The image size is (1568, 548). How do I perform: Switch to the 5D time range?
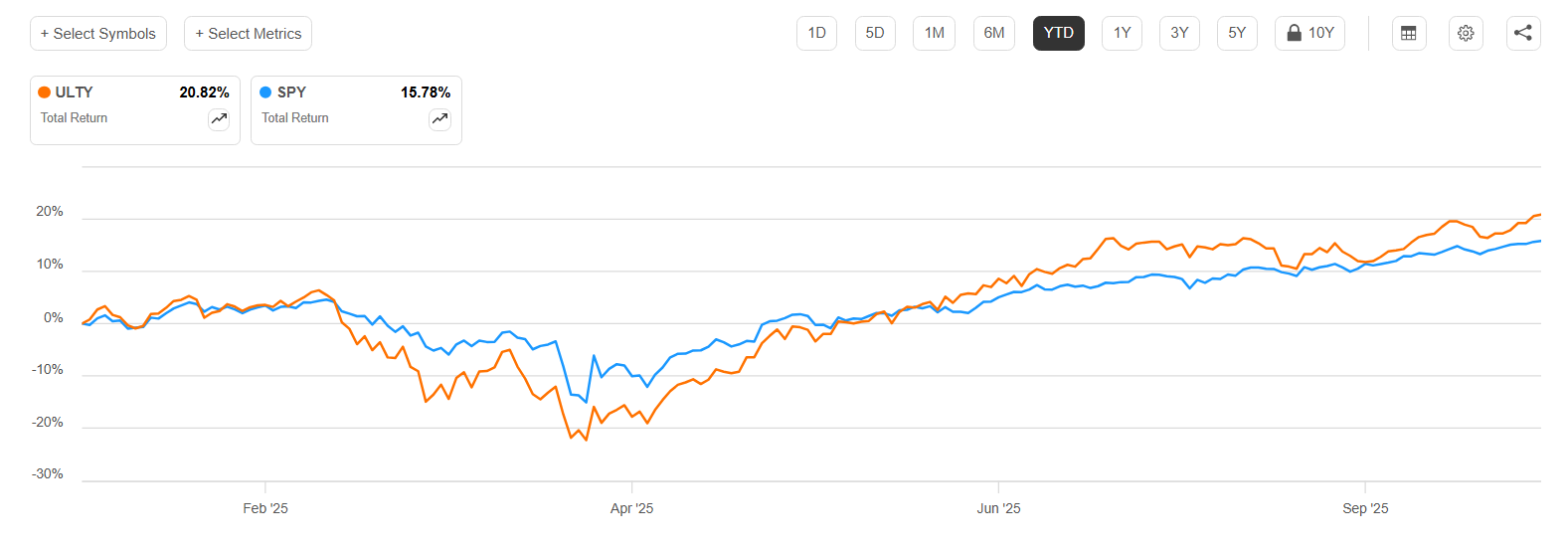click(875, 33)
